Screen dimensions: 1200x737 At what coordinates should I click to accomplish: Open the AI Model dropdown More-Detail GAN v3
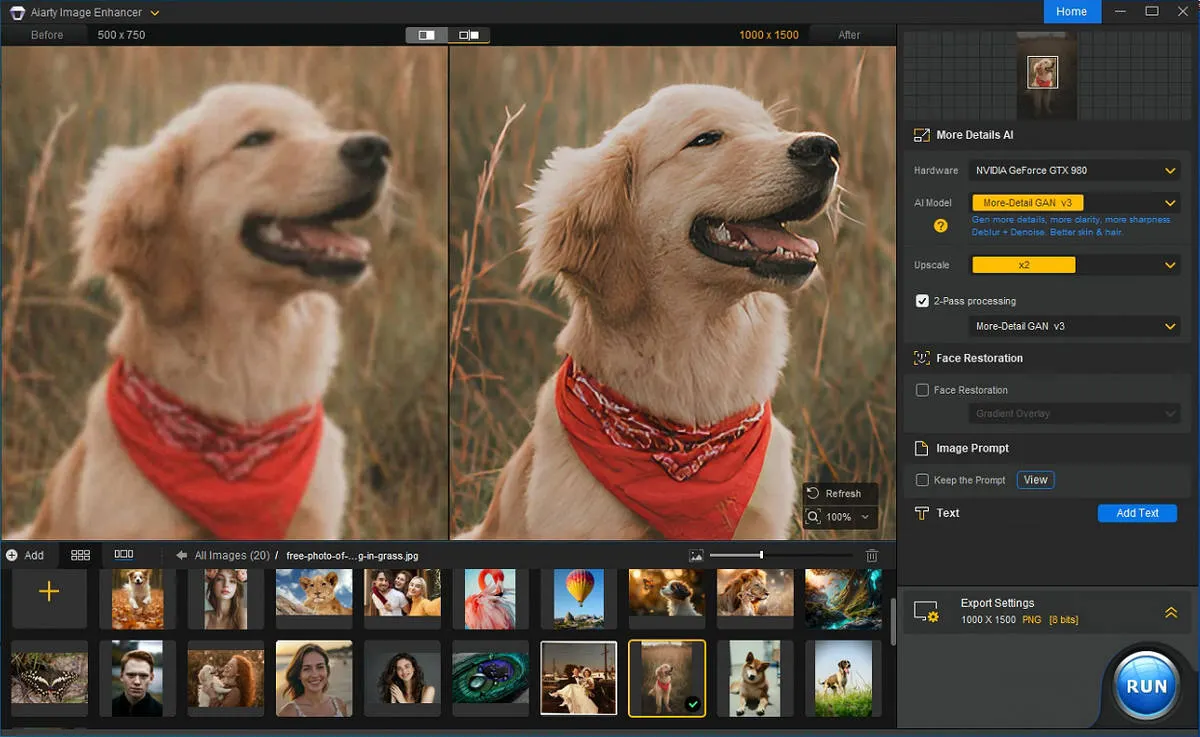[1075, 203]
